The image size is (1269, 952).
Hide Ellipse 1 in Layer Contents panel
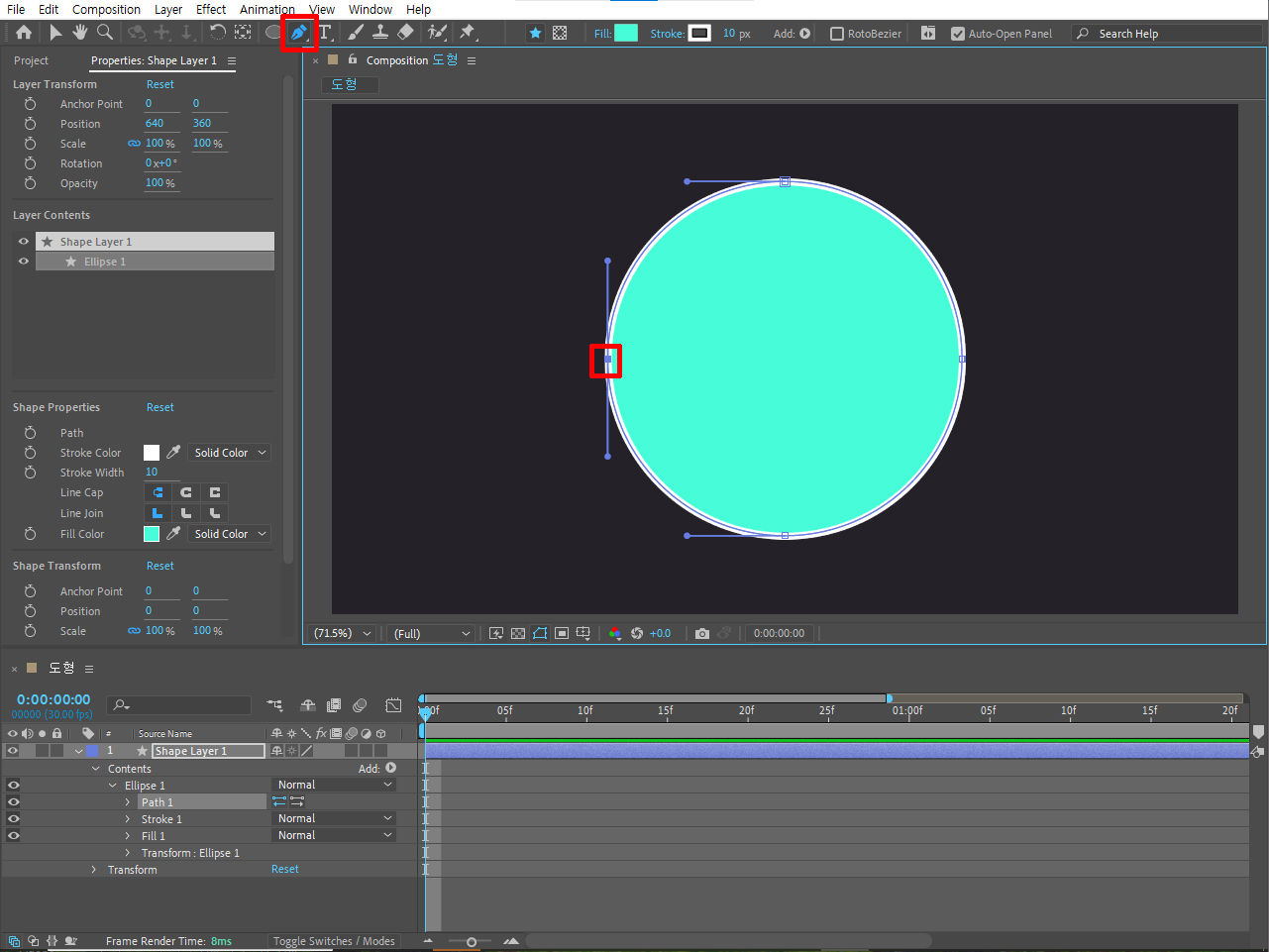click(24, 262)
